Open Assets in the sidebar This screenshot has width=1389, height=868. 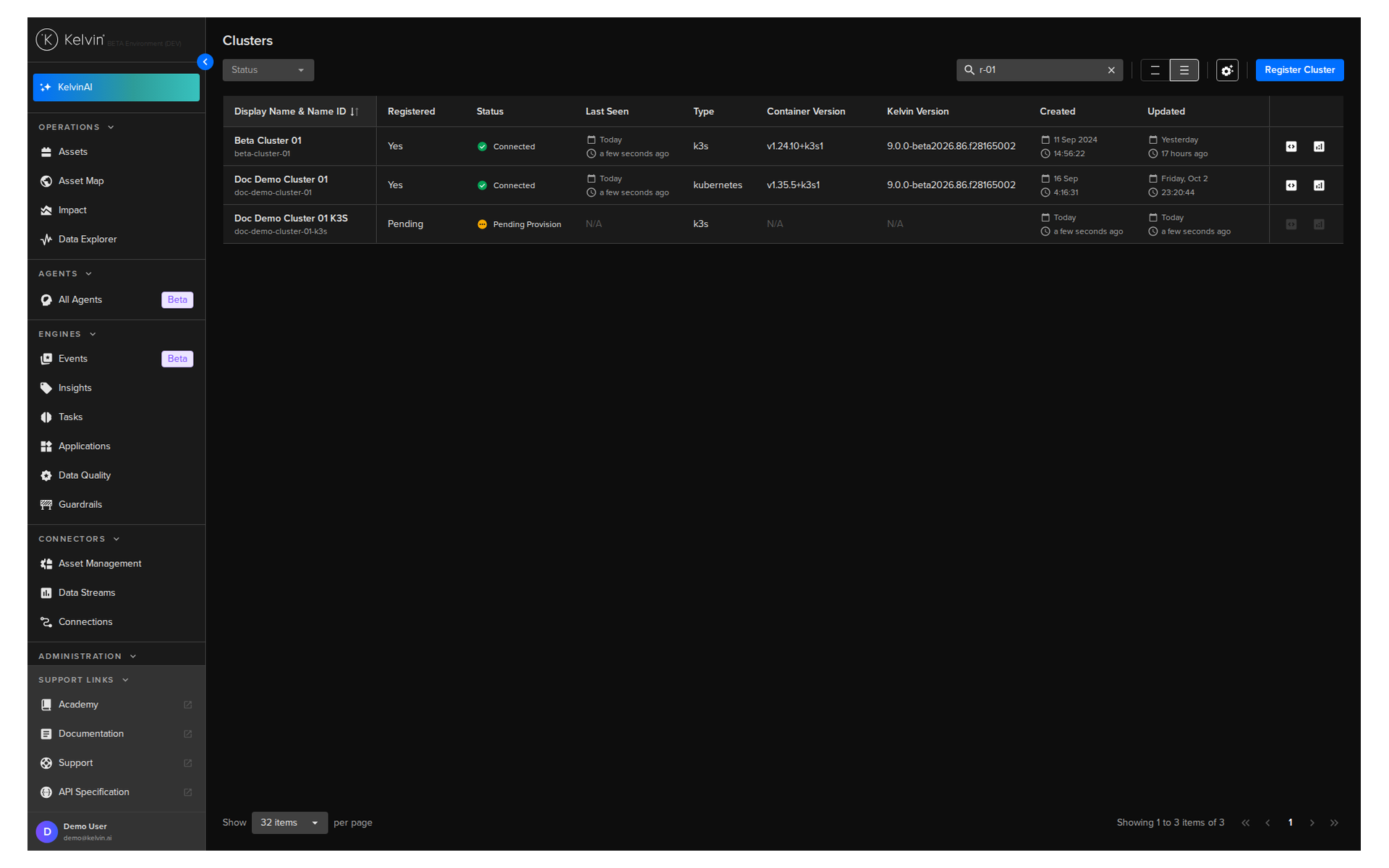point(116,152)
